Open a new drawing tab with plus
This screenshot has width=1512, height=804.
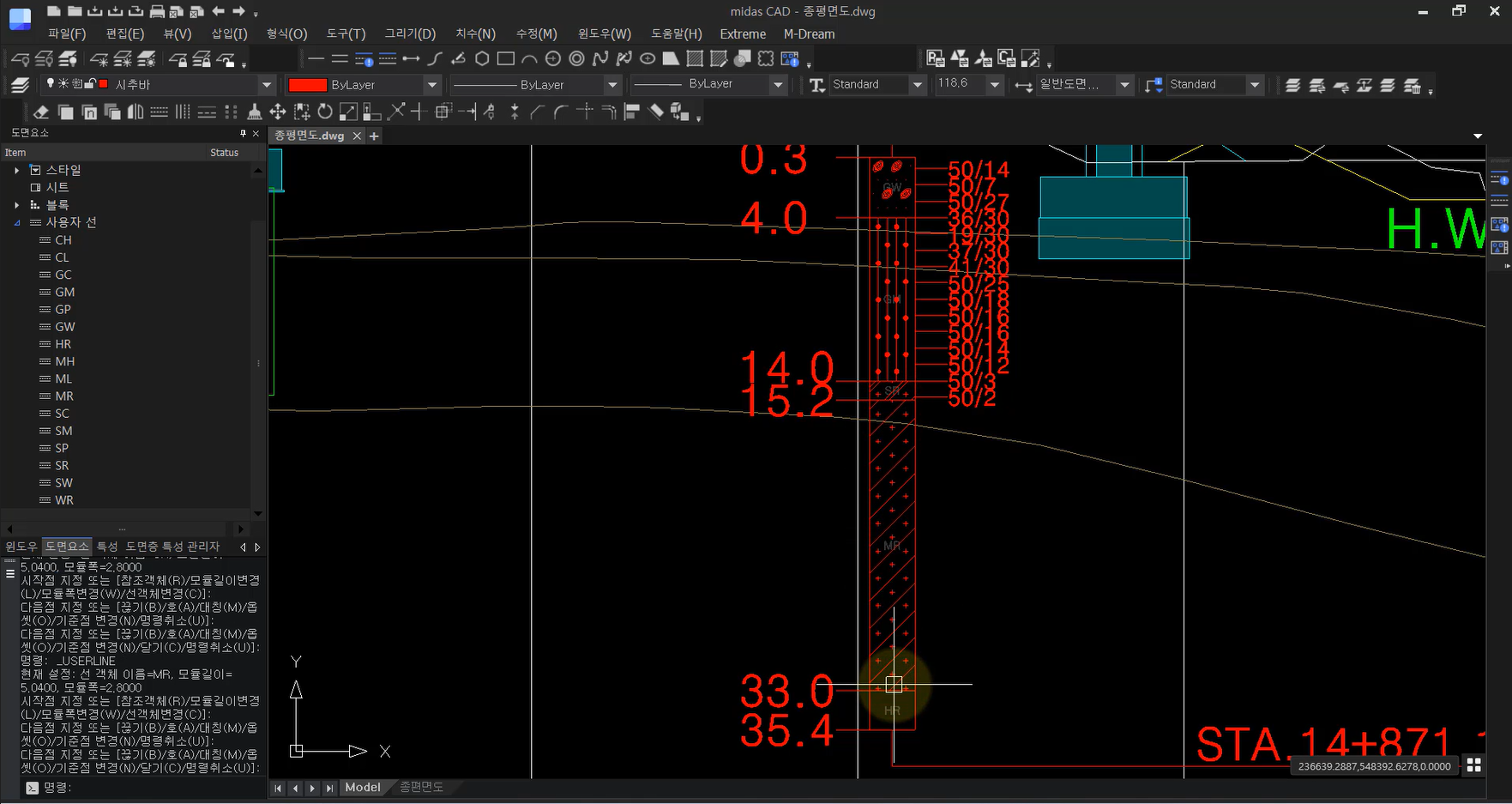(374, 136)
